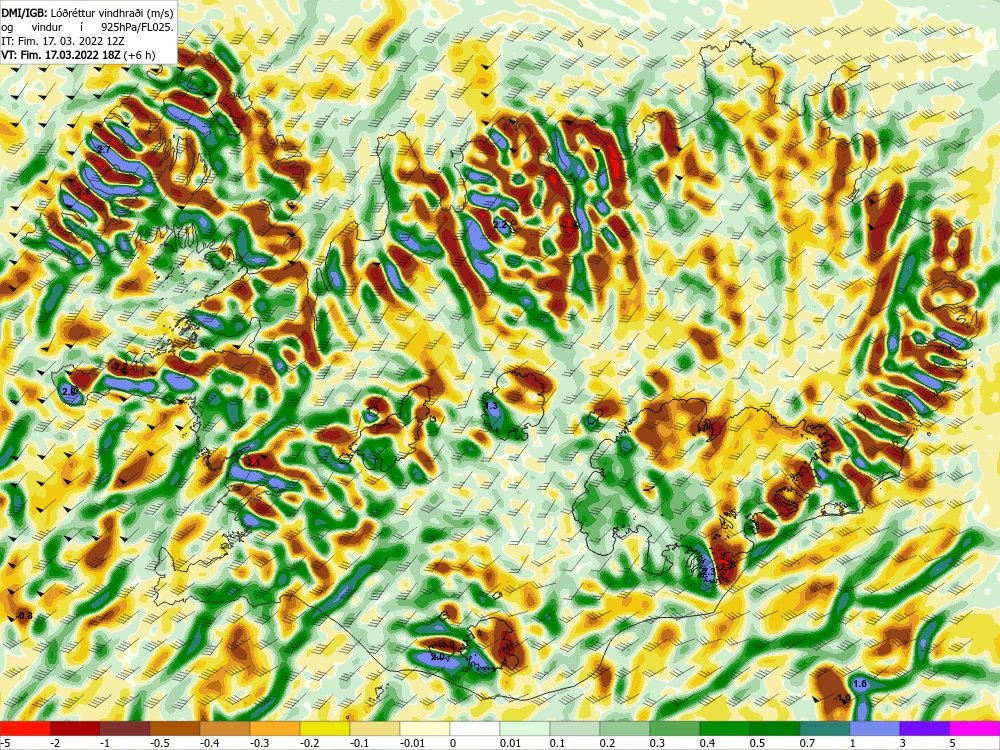Viewport: 1000px width, 750px height.
Task: Click the '1.6' value label on the map
Action: (860, 684)
